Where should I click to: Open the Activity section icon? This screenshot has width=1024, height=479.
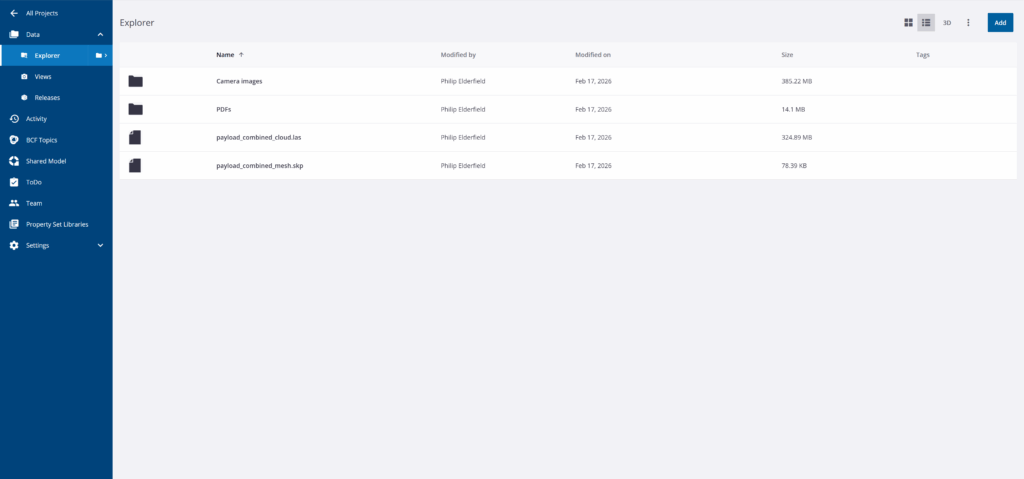click(x=14, y=118)
